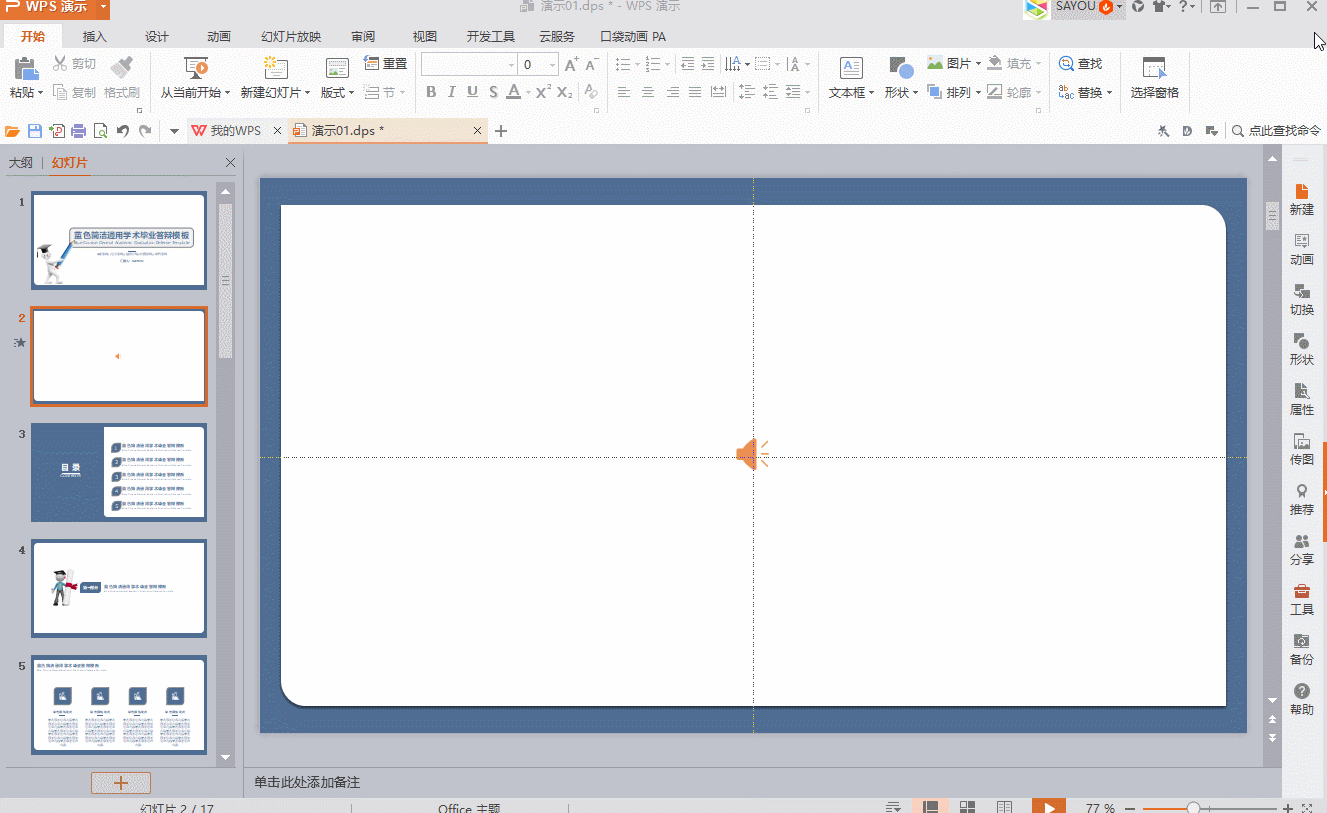
Task: Start slideshow from current slide icon
Action: tap(195, 67)
